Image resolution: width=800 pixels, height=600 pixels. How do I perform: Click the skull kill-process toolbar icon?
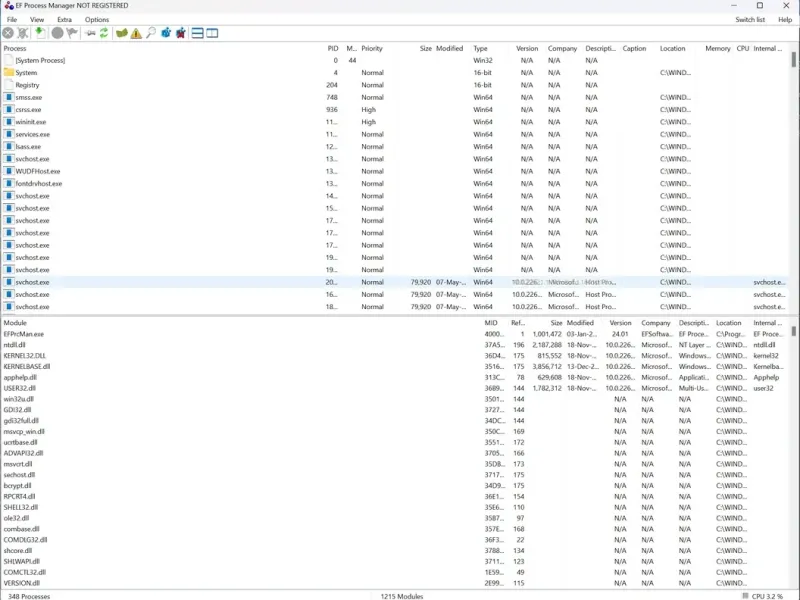point(23,33)
